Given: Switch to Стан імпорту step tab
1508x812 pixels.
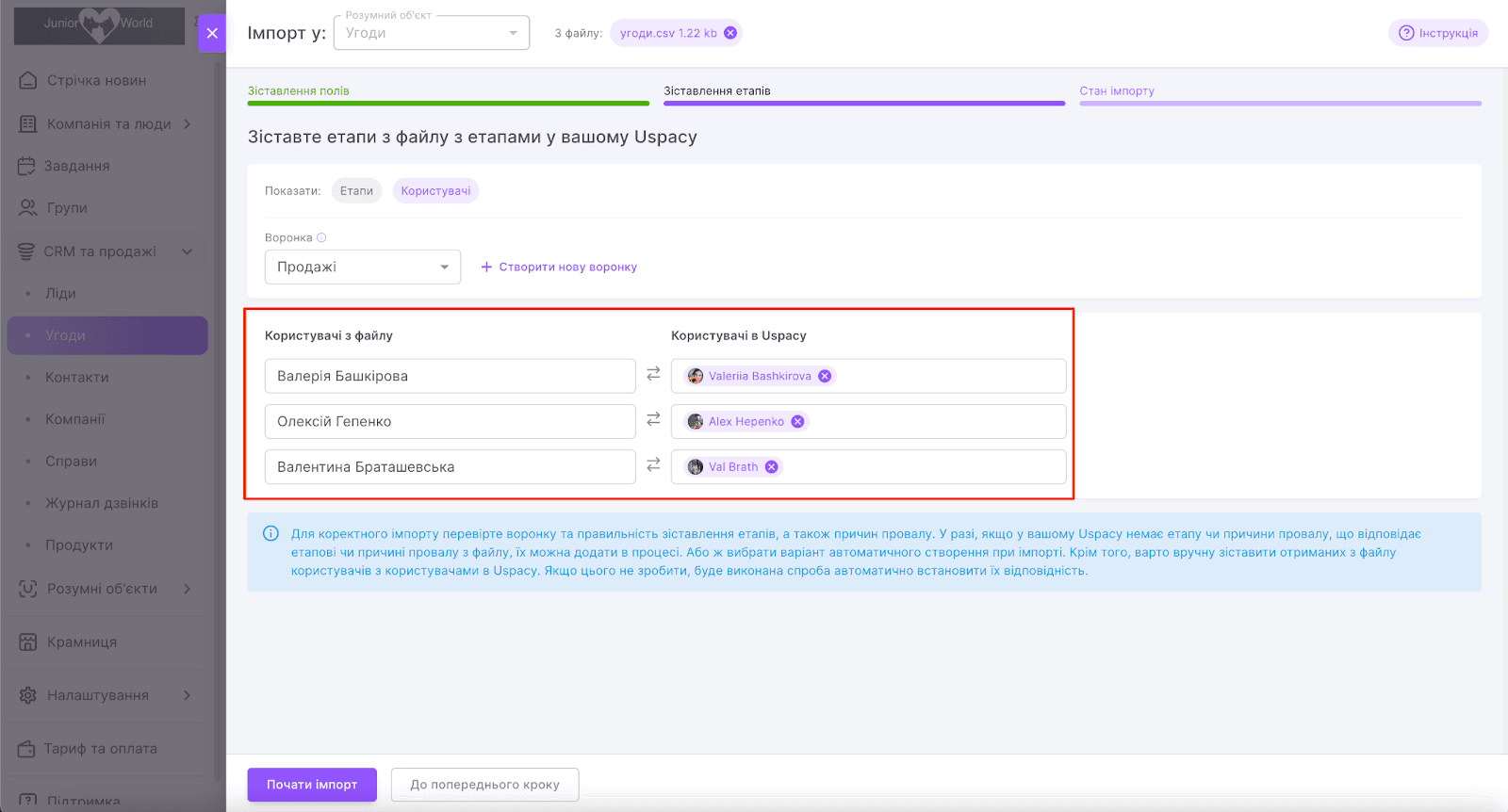Looking at the screenshot, I should pos(1117,91).
